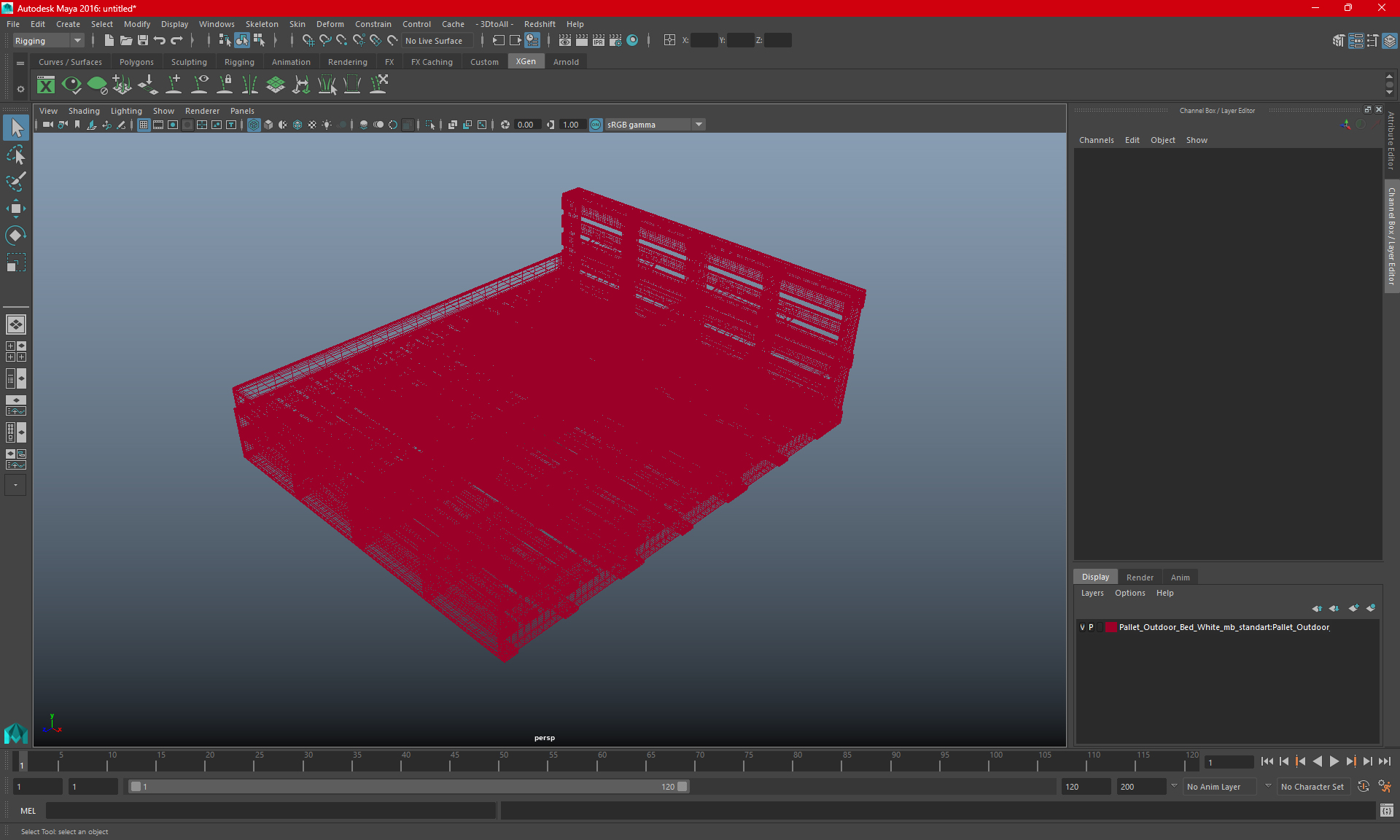Screen dimensions: 1400x840
Task: Choose the Rotate tool
Action: (x=16, y=235)
